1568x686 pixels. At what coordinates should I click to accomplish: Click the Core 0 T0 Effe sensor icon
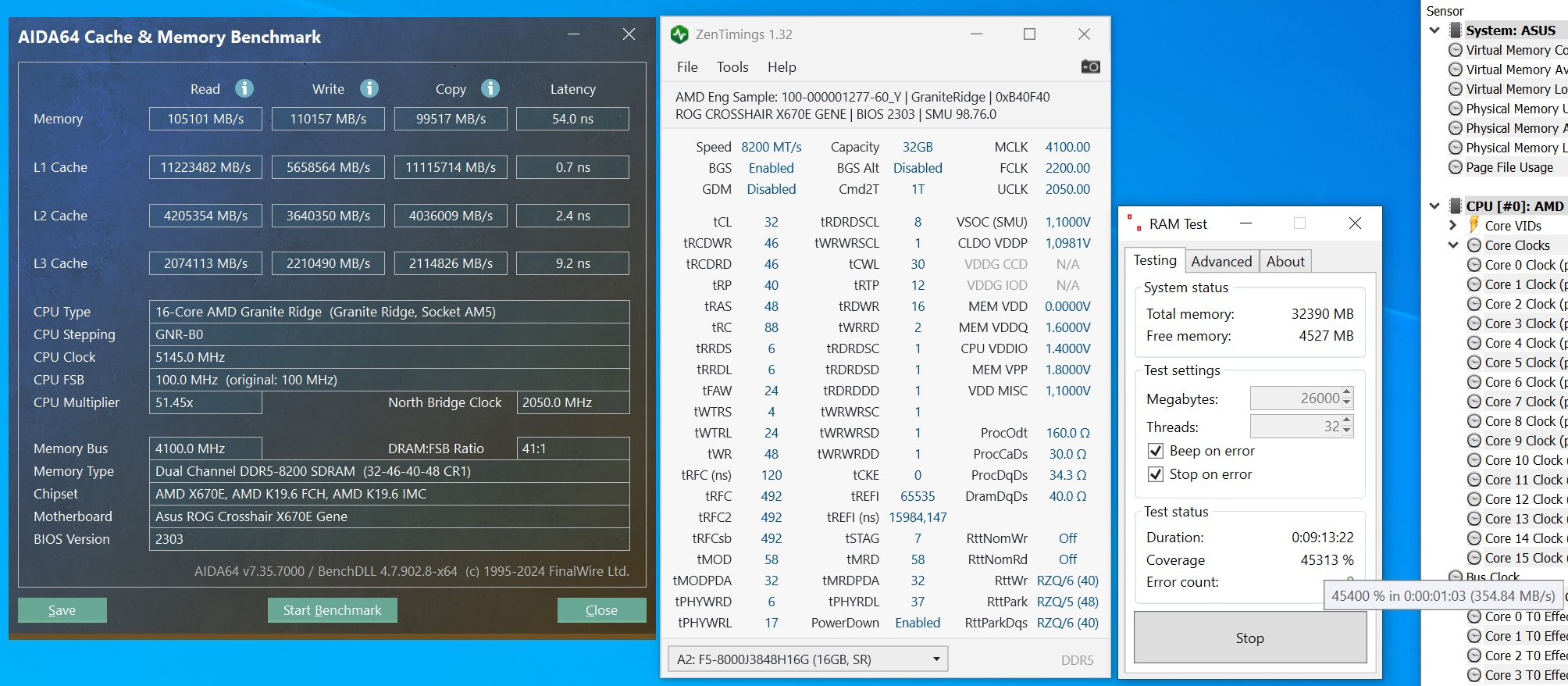click(1474, 616)
